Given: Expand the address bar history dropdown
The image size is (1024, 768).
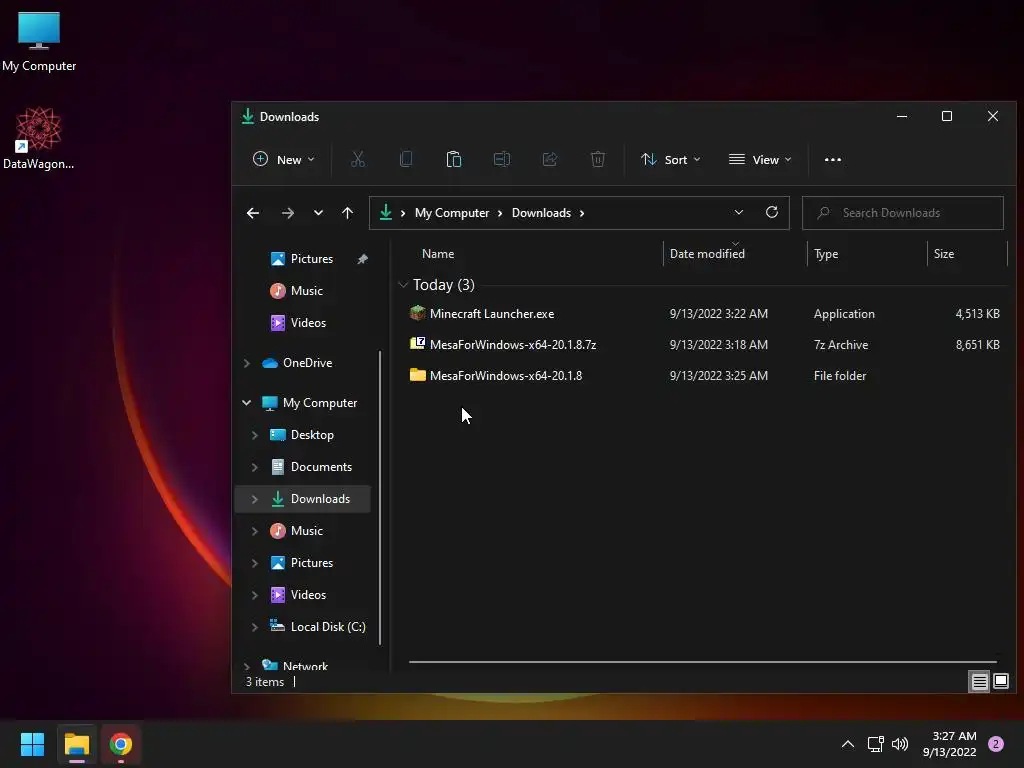Looking at the screenshot, I should (x=739, y=212).
